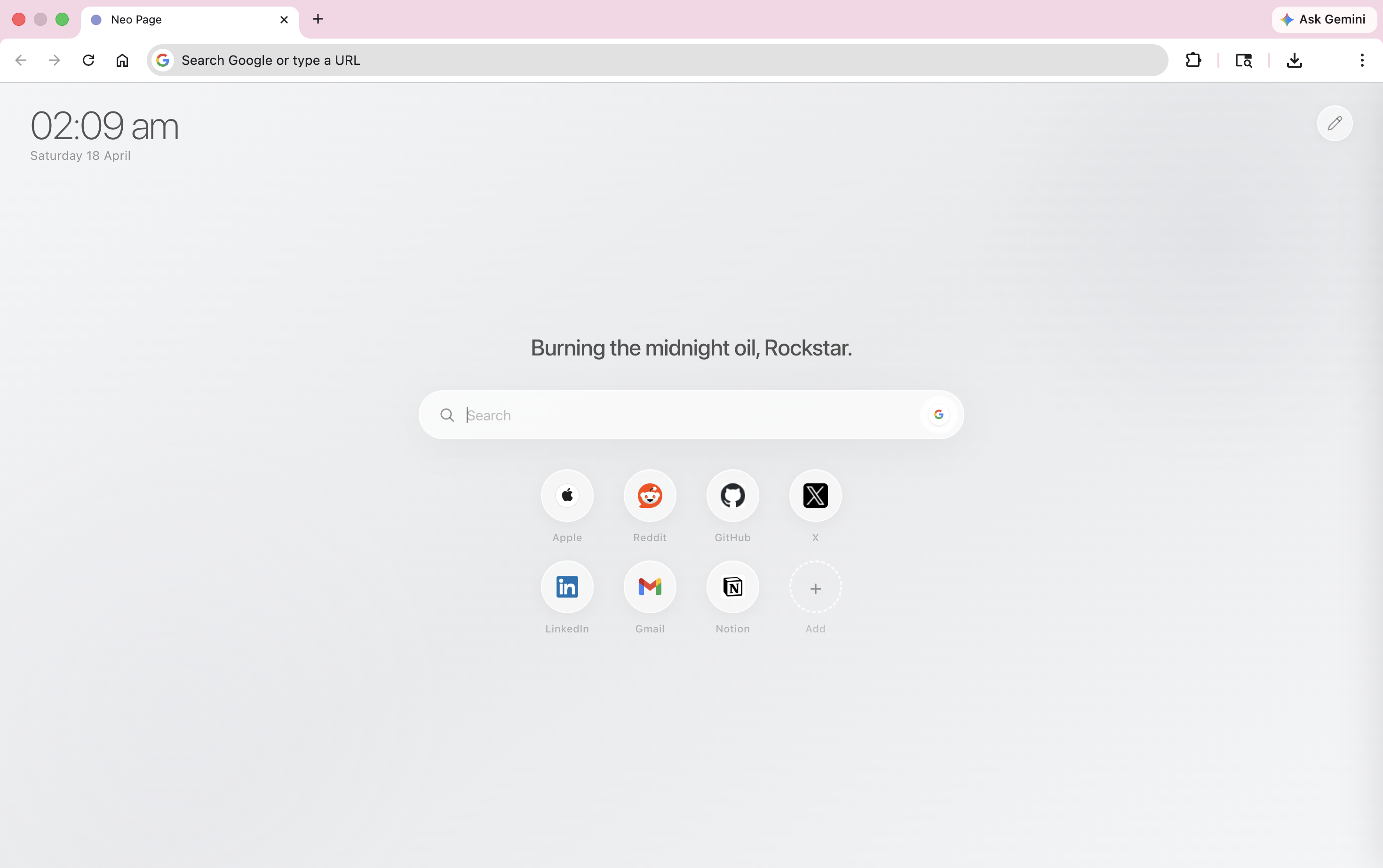Open the Apple shortcut
This screenshot has height=868, width=1383.
(567, 496)
